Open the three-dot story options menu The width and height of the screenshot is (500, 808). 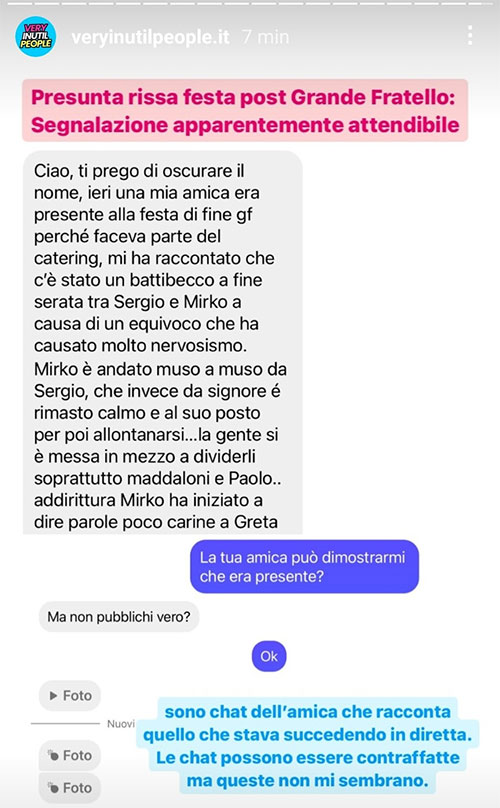point(470,36)
